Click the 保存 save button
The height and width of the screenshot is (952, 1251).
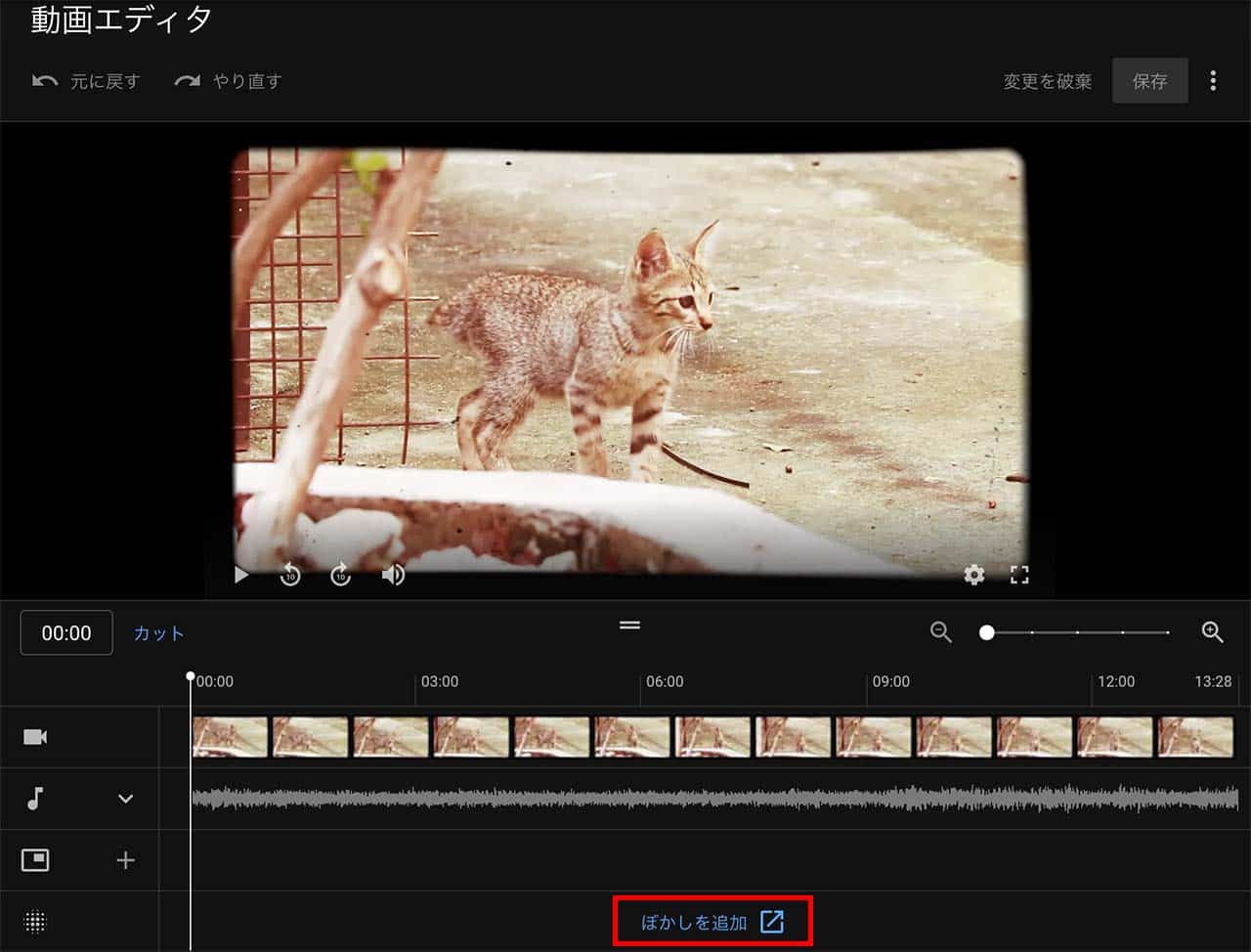click(1150, 81)
